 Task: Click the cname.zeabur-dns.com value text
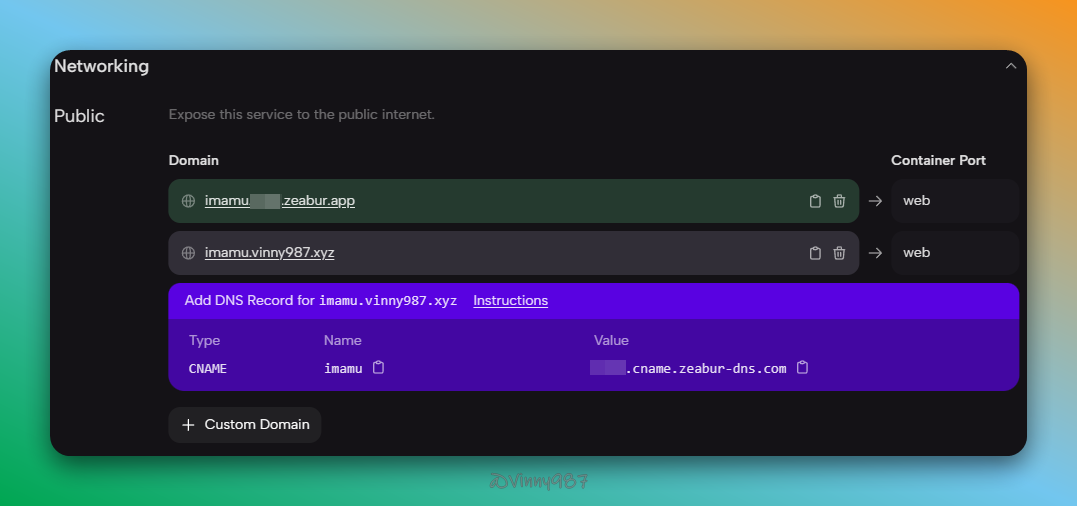click(706, 368)
